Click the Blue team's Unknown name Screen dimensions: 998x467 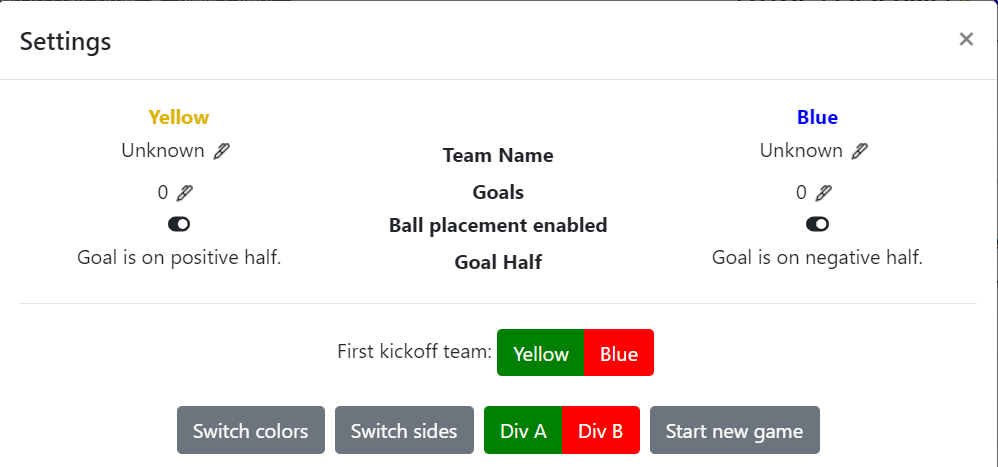click(x=801, y=151)
